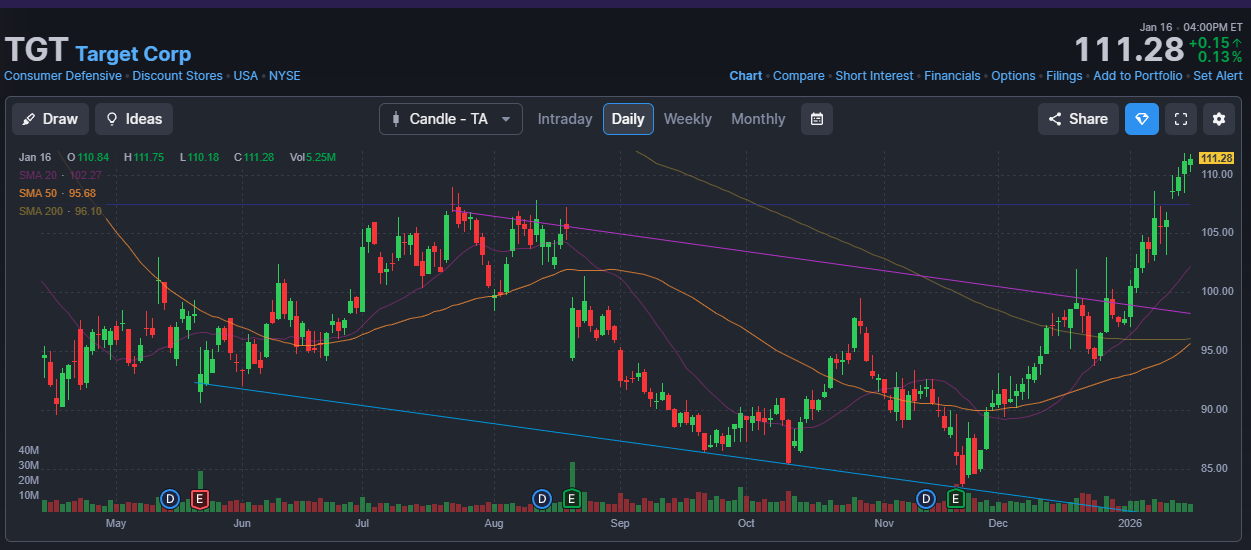This screenshot has height=550, width=1251.
Task: Click the large 111.28 last price
Action: point(1129,49)
